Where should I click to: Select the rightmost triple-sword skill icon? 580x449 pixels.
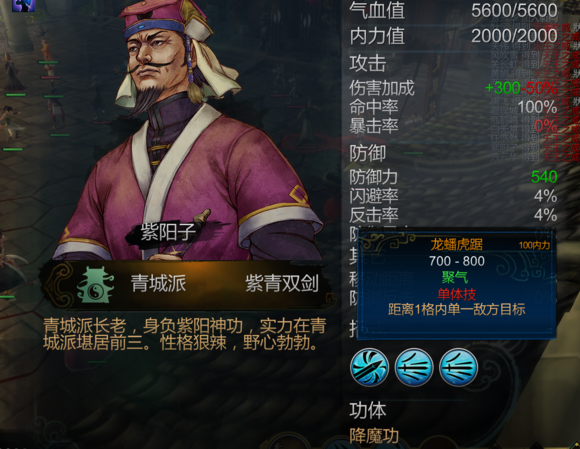[x=458, y=367]
